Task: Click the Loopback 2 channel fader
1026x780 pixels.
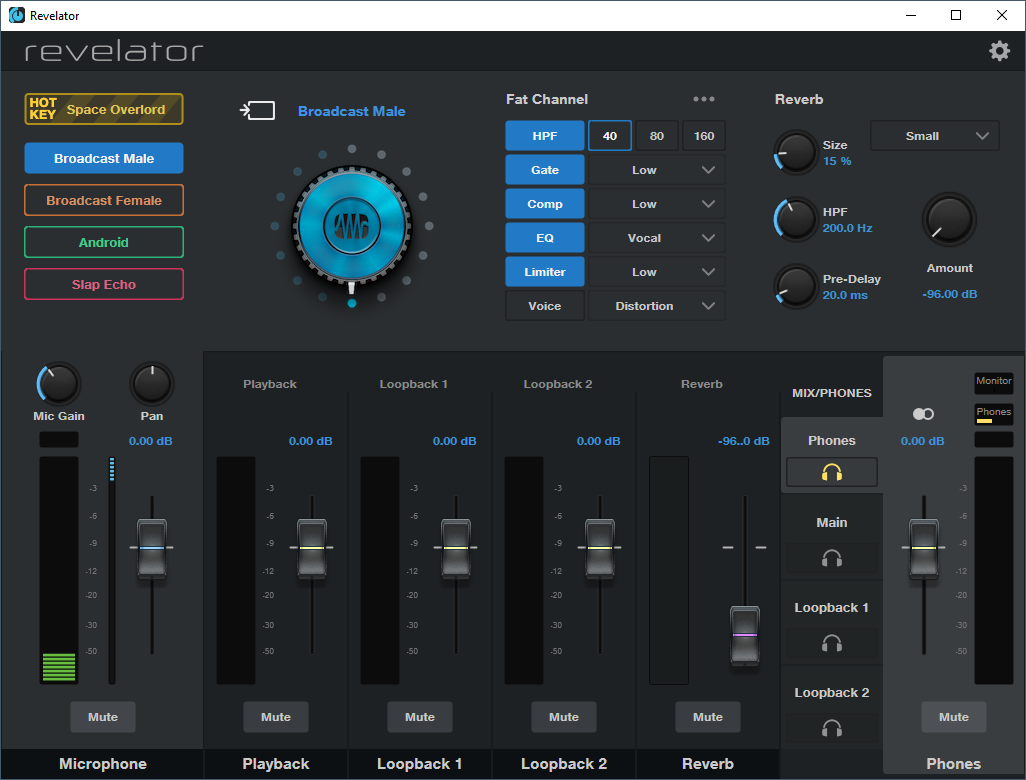Action: (x=599, y=548)
